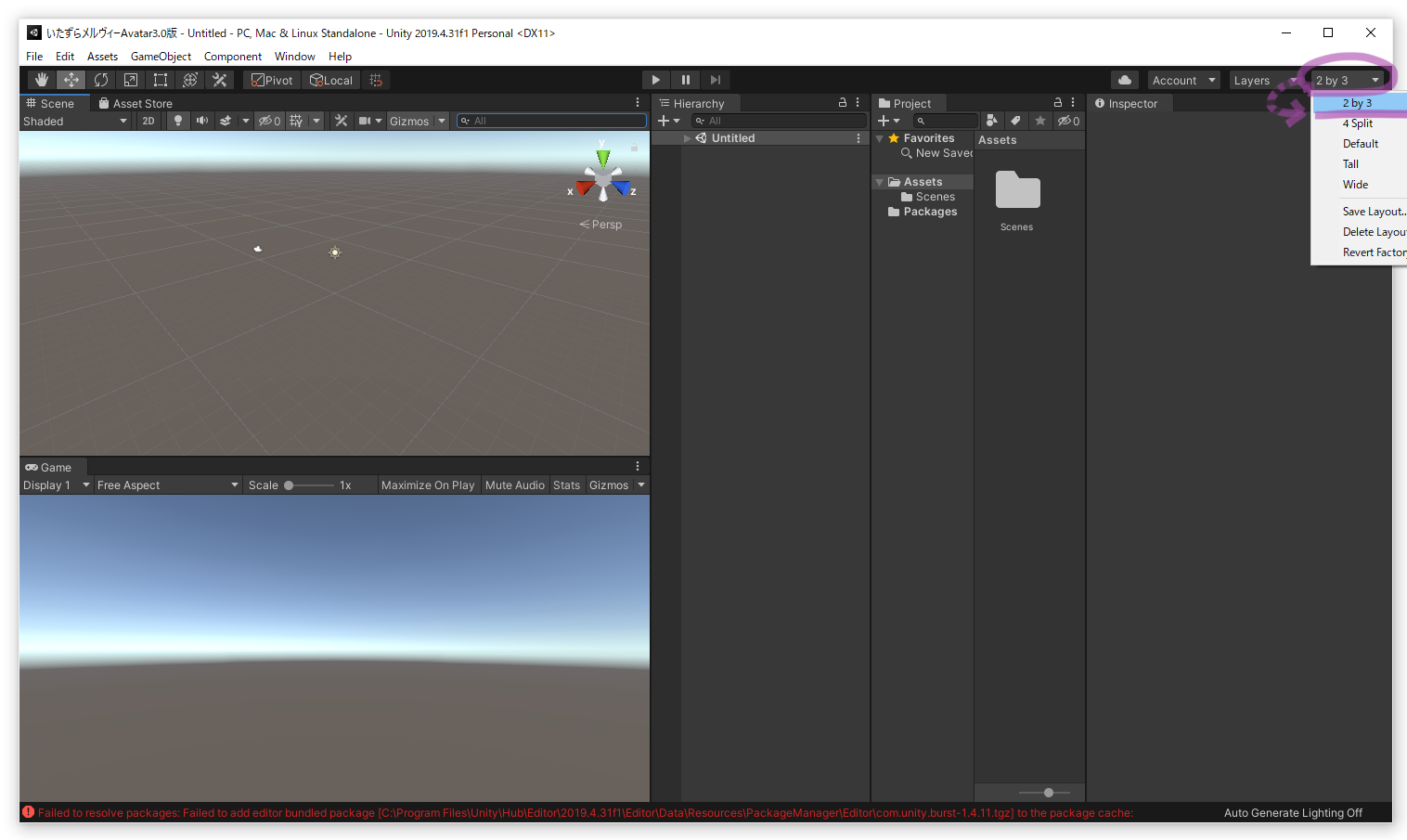Open Game panel more options menu

coord(638,467)
